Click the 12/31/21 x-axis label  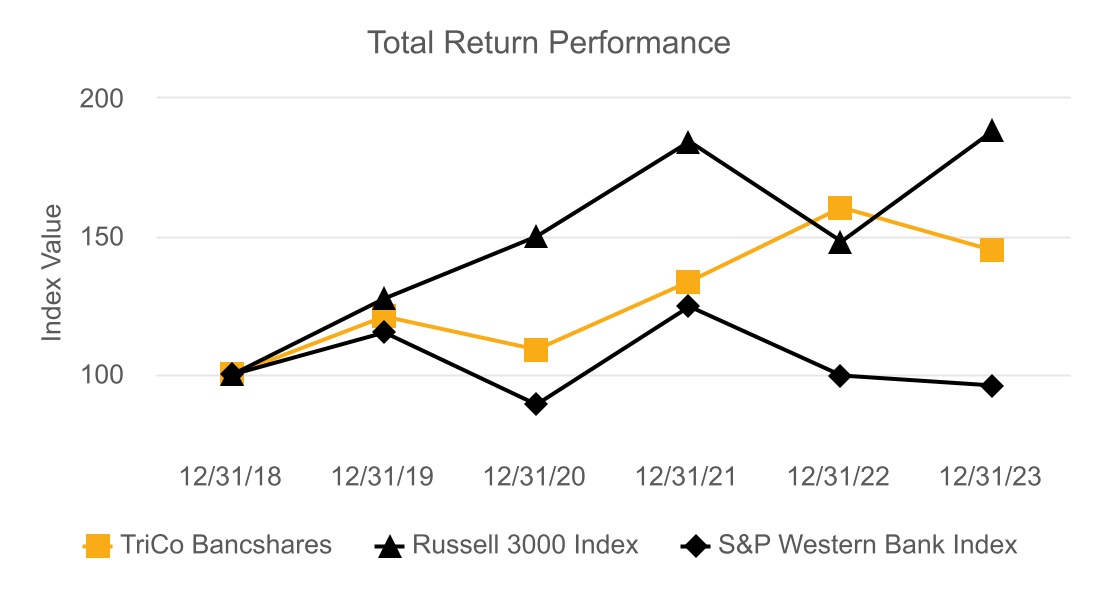point(688,476)
